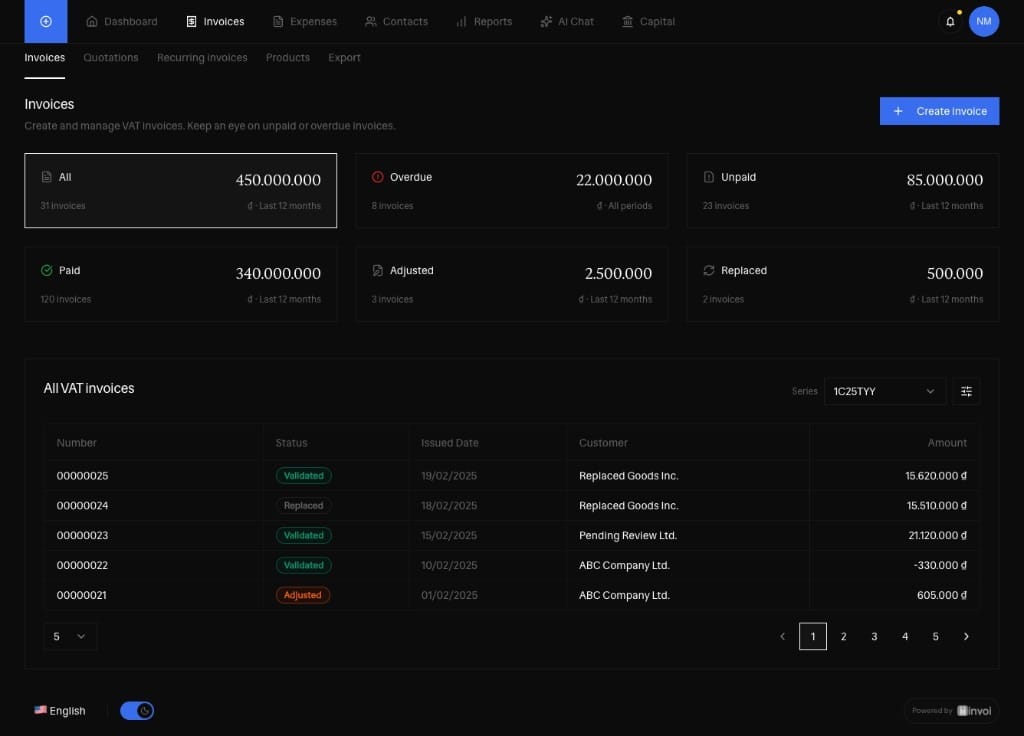This screenshot has height=736, width=1024.
Task: Click the Create invoice button
Action: point(939,111)
